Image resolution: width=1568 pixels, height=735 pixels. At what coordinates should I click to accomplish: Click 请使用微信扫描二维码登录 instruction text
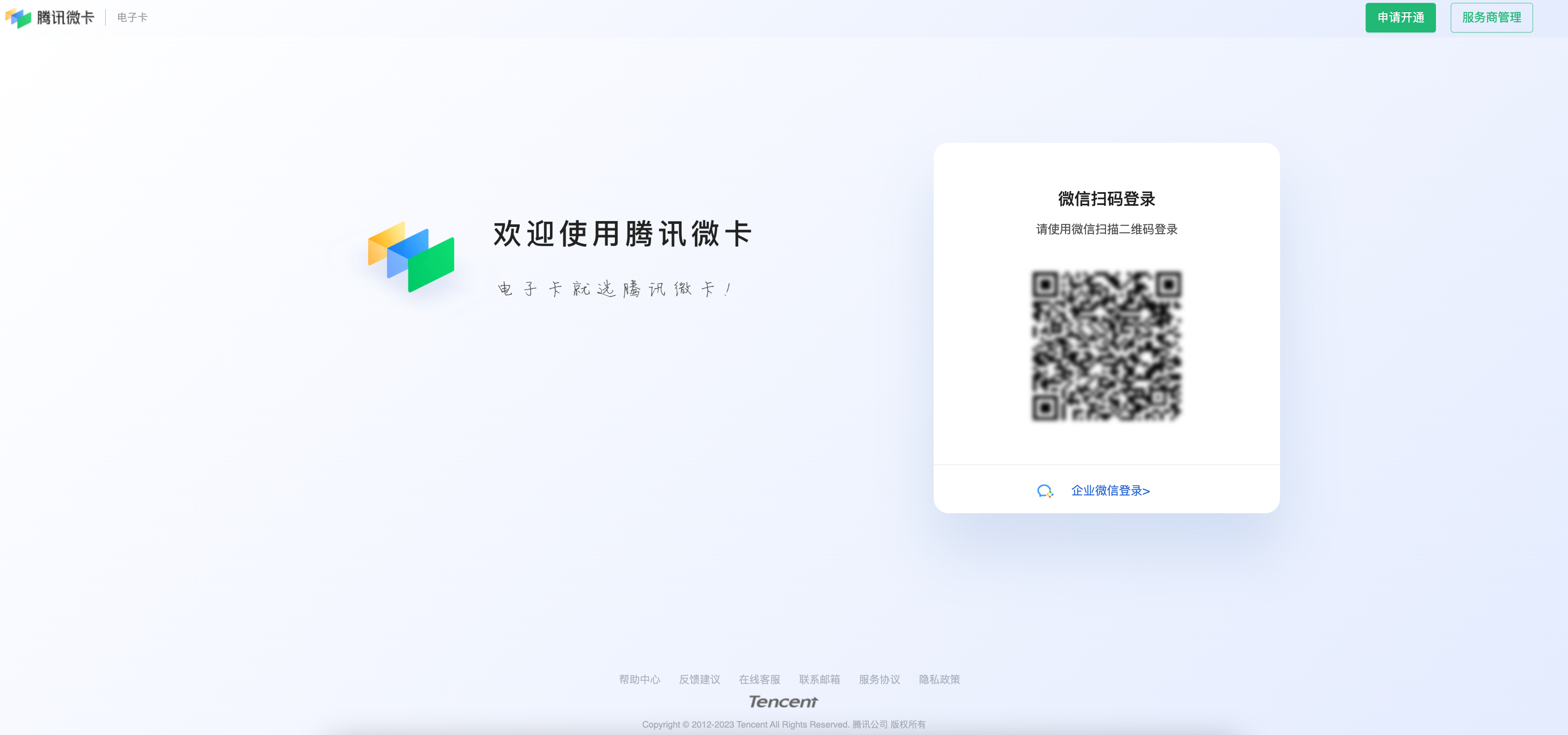[1106, 229]
